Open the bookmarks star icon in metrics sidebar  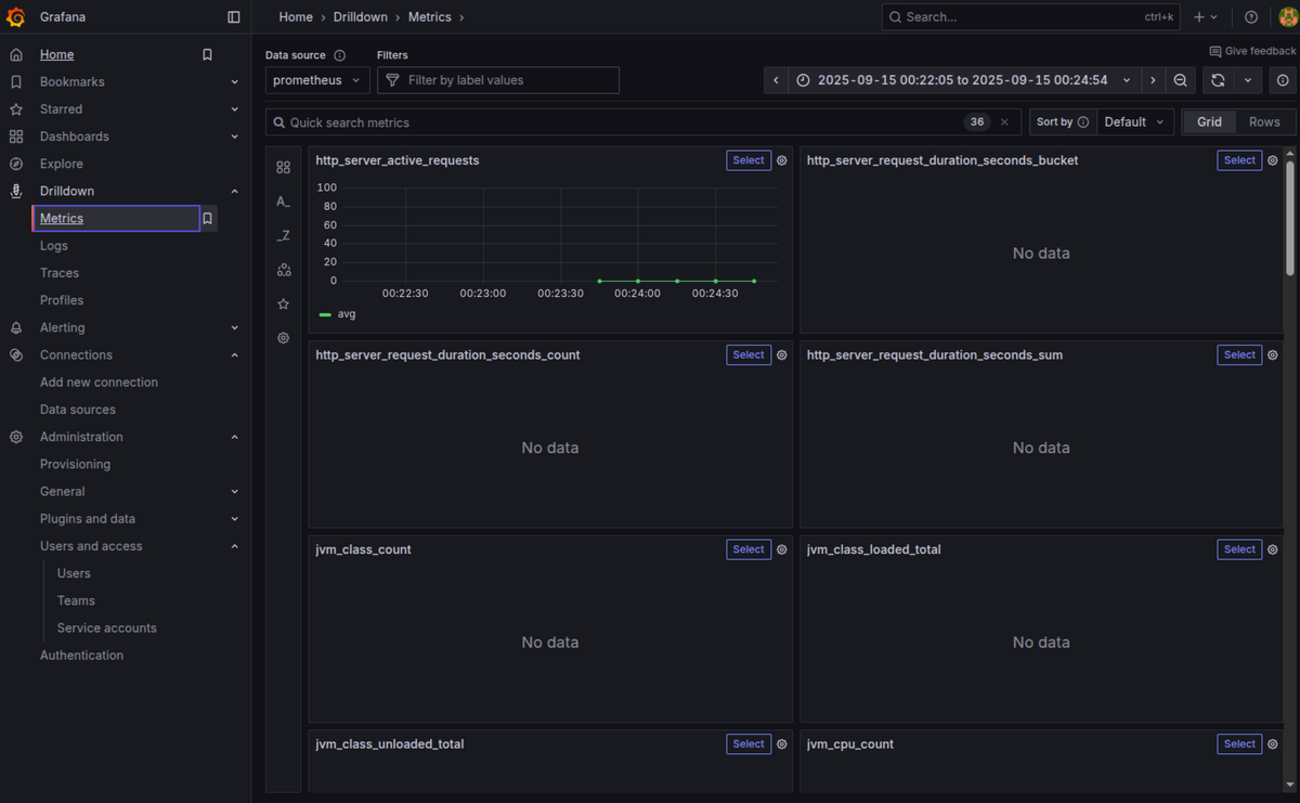(283, 304)
